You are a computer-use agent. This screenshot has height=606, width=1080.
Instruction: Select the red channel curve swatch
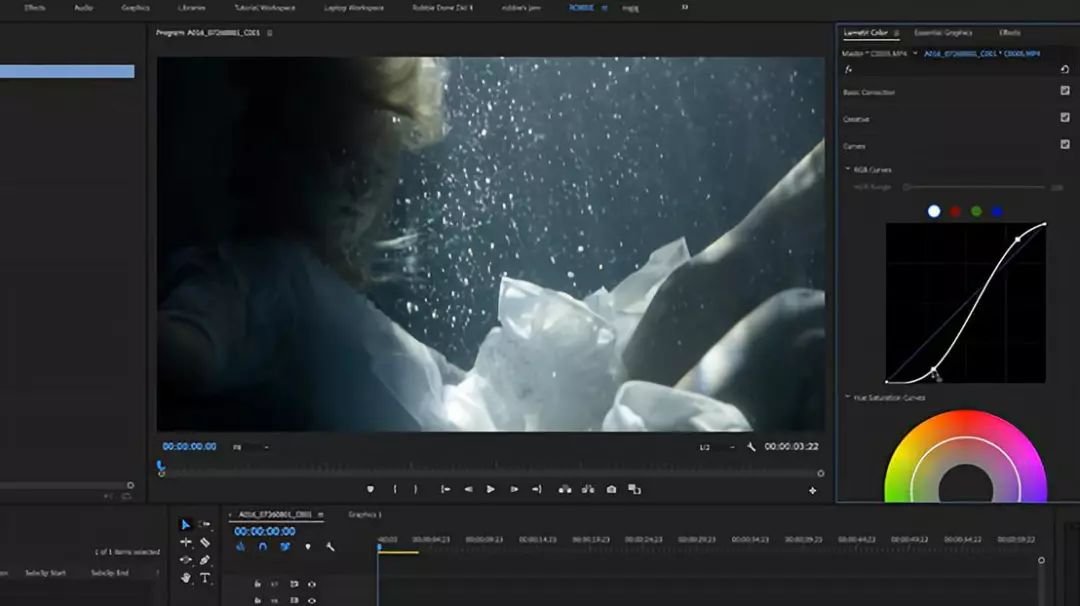[x=955, y=211]
